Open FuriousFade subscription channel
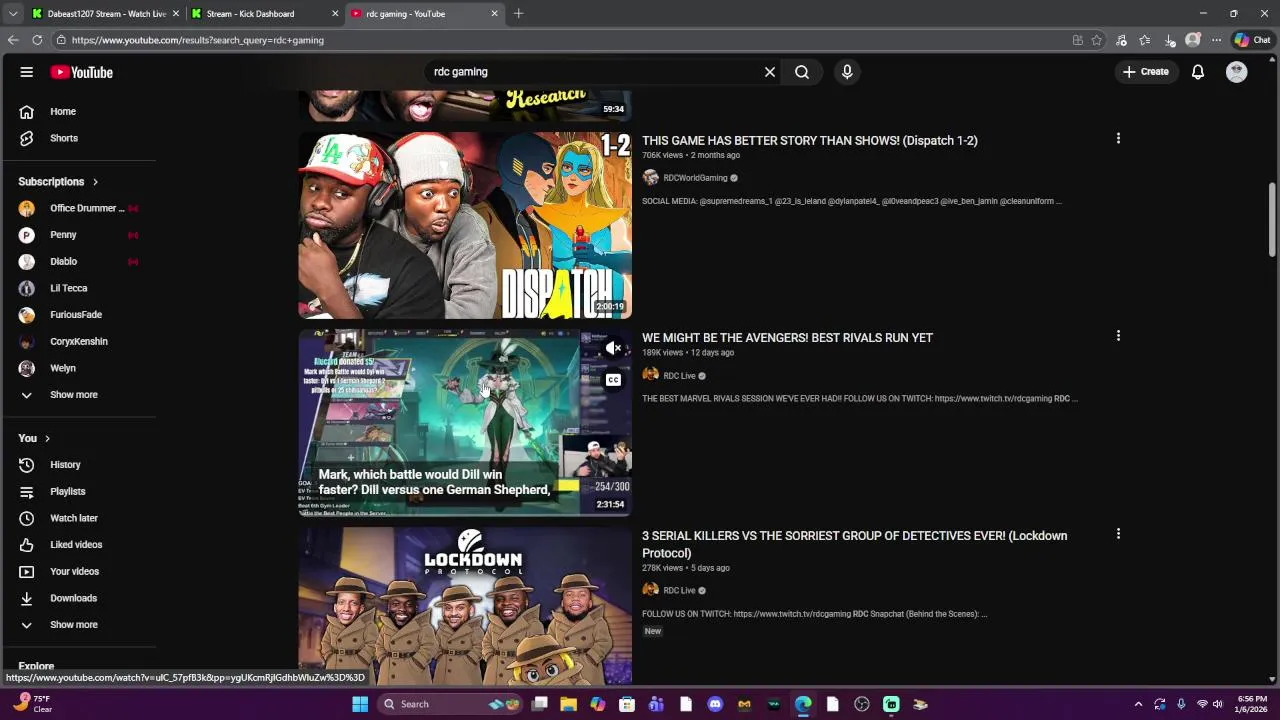This screenshot has height=720, width=1280. pos(77,315)
